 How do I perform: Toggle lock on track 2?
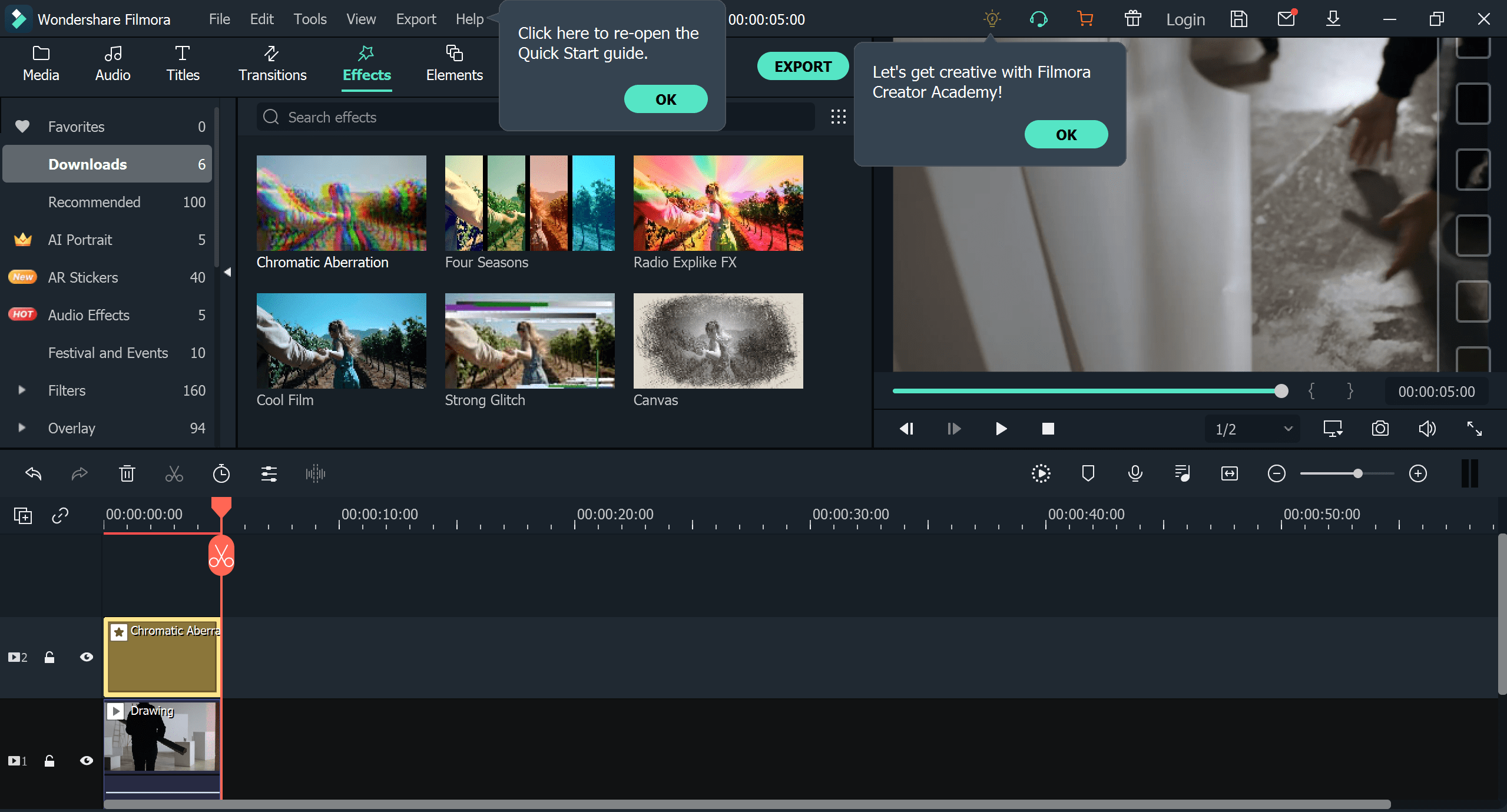pos(48,656)
